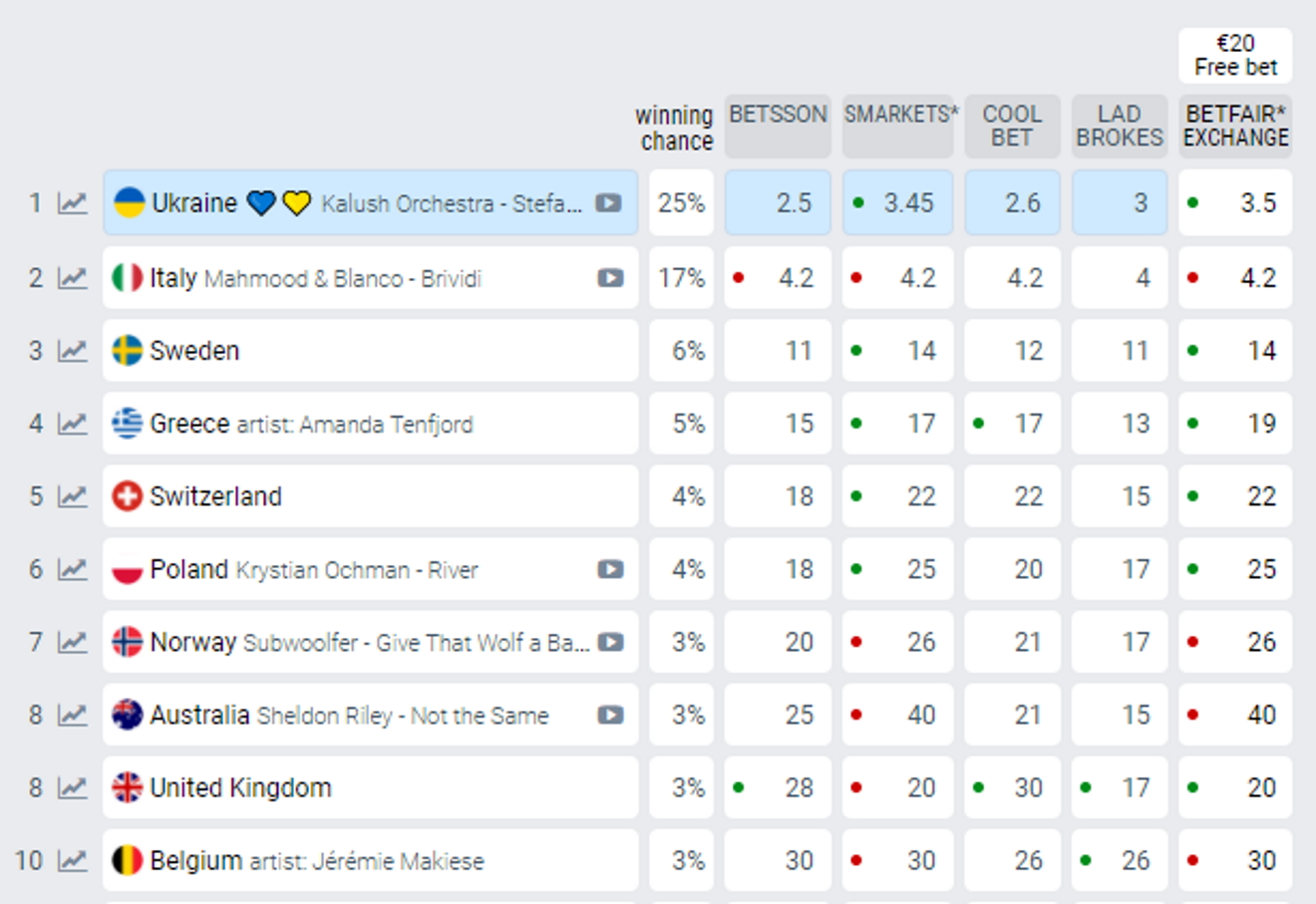Viewport: 1316px width, 904px height.
Task: Play the video for Italy's Brividi
Action: click(610, 278)
